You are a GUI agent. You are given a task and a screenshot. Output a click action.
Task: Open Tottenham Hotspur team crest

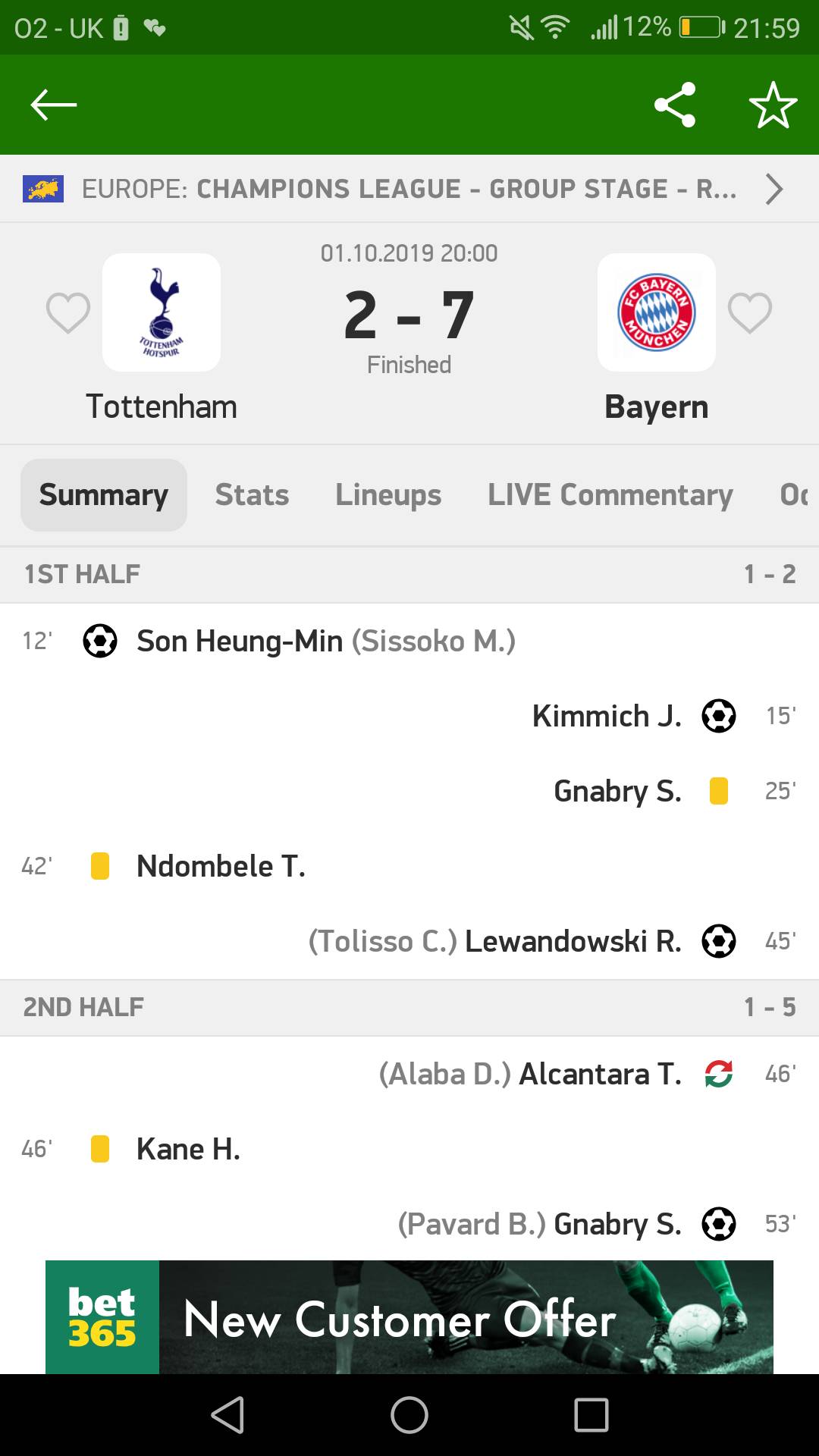162,312
